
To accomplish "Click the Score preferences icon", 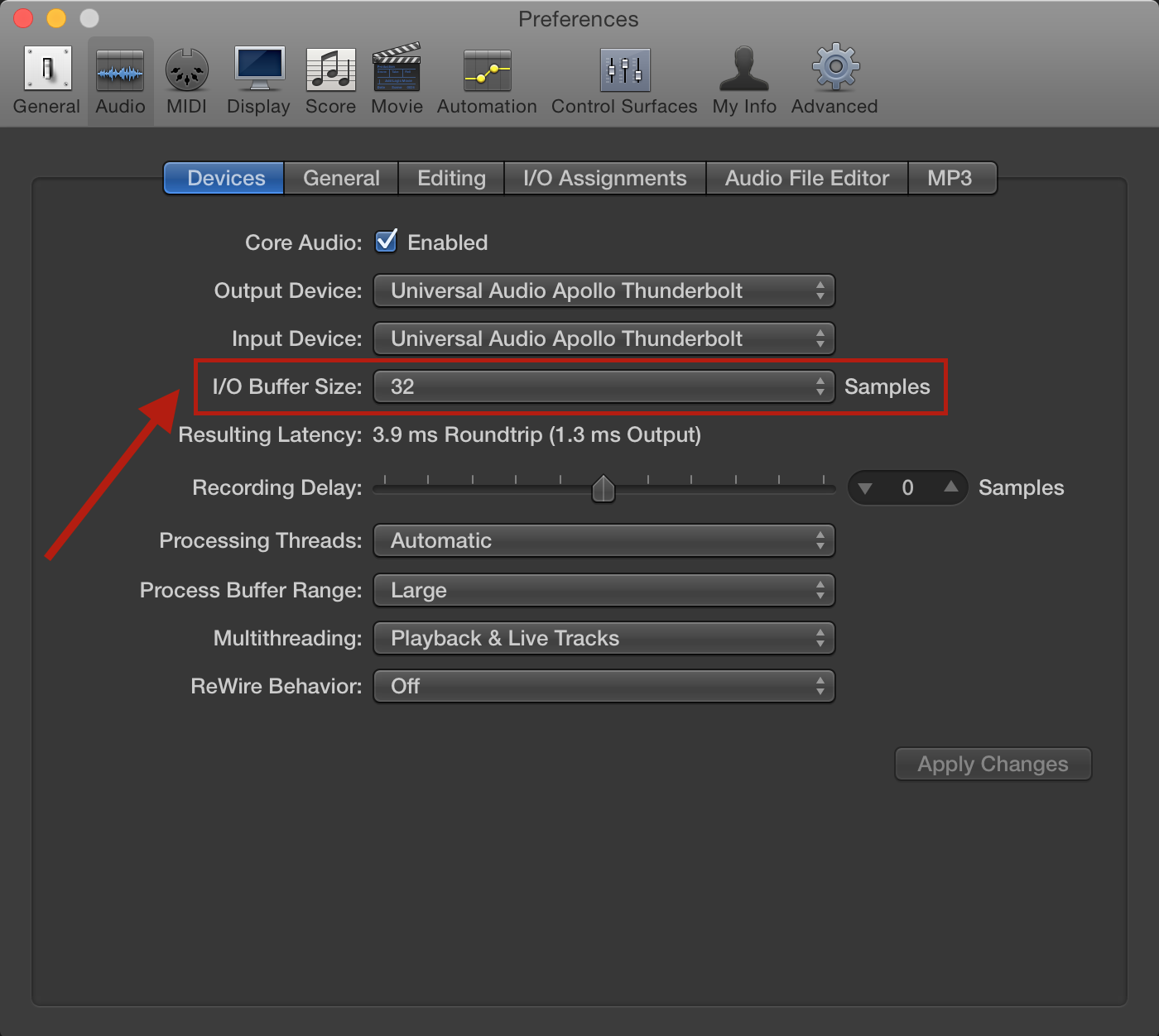I will click(x=330, y=70).
